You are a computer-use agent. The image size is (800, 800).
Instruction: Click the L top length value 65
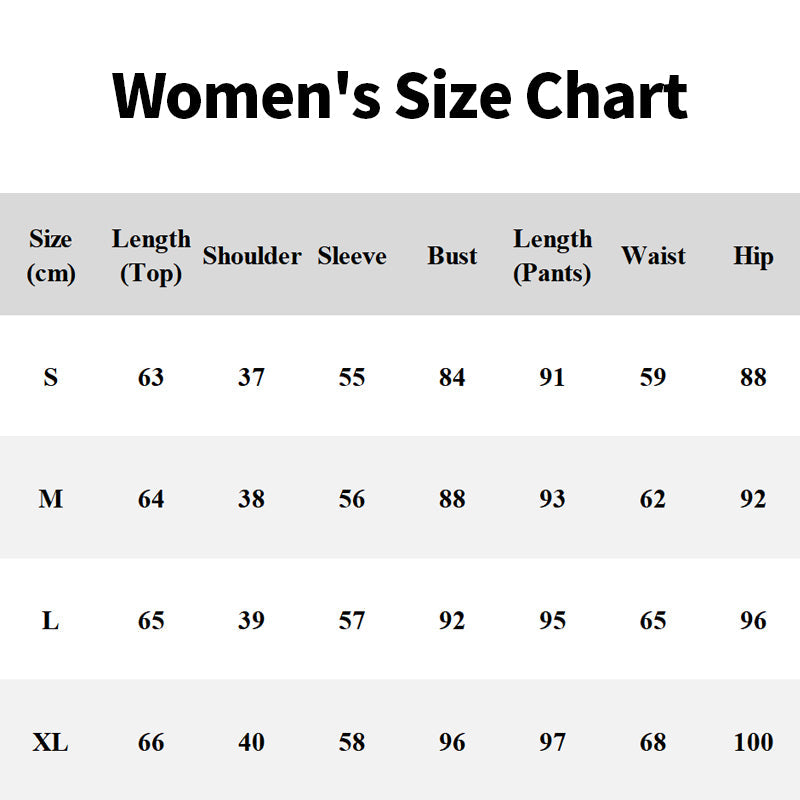pos(151,621)
